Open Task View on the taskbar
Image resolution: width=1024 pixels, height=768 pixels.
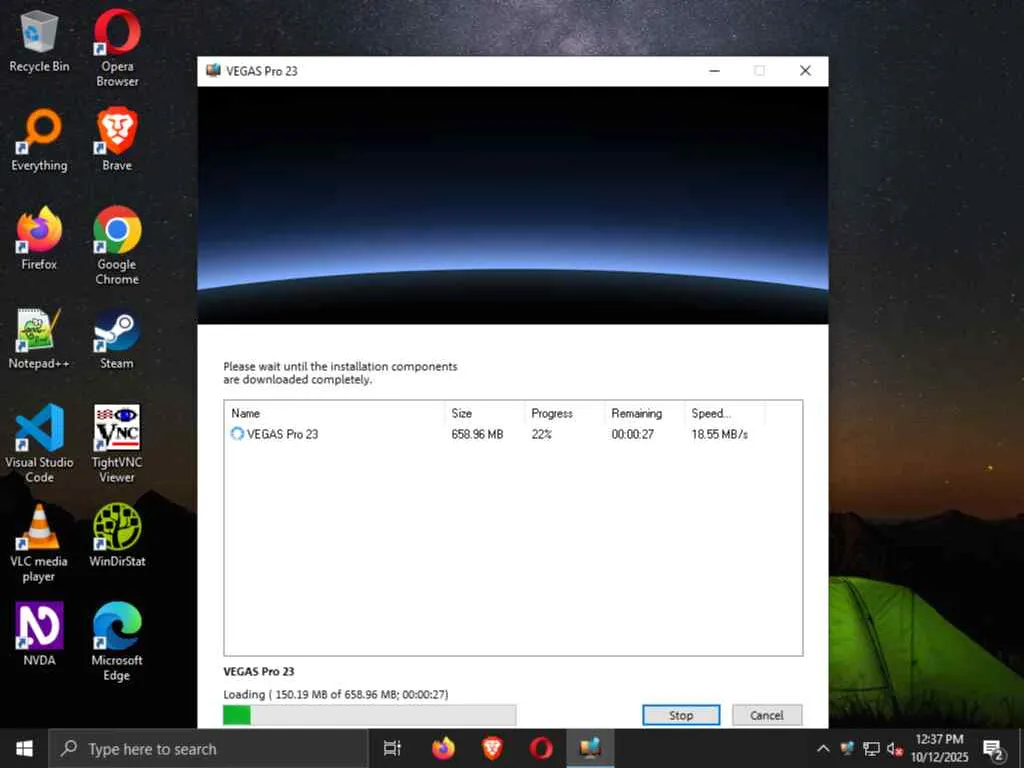click(392, 748)
